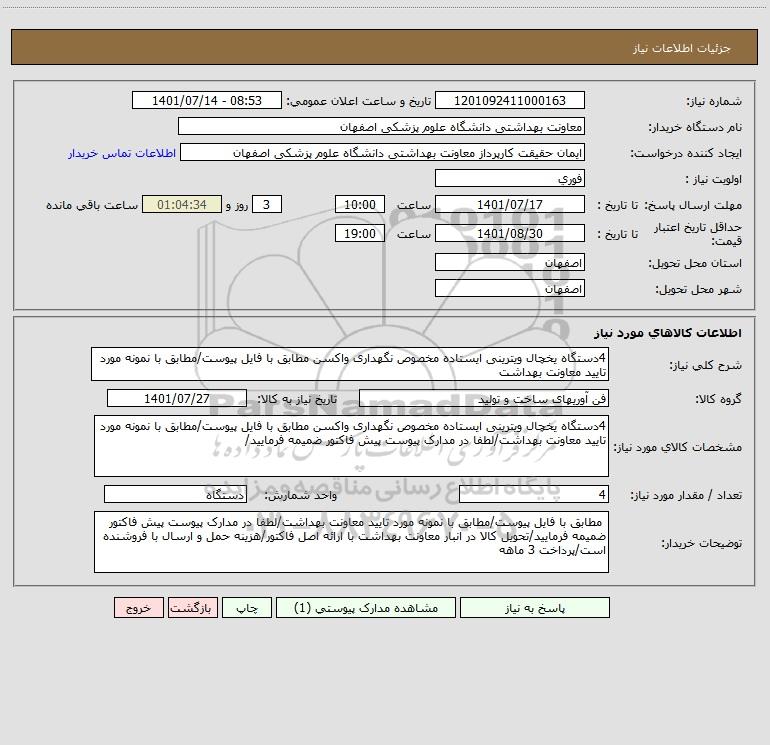Click the شرح کلی نیاز label
The image size is (770, 745).
coord(706,366)
